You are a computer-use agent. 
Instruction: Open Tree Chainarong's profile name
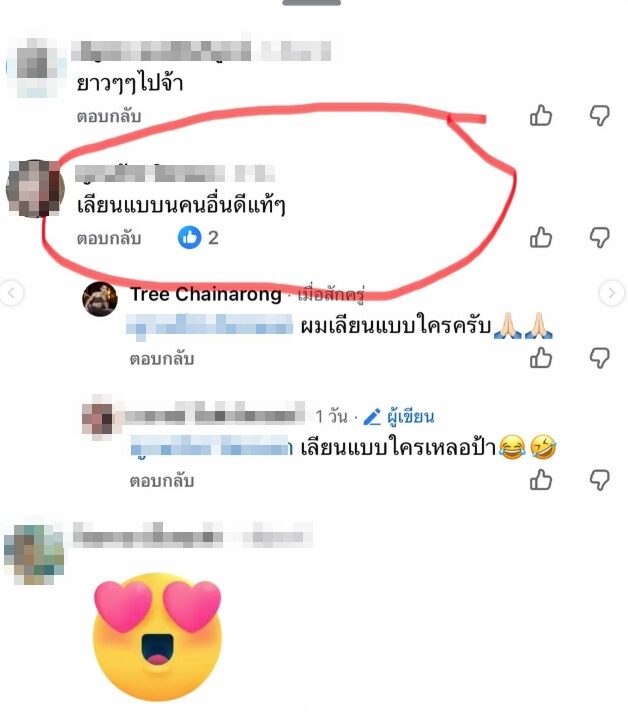click(206, 294)
